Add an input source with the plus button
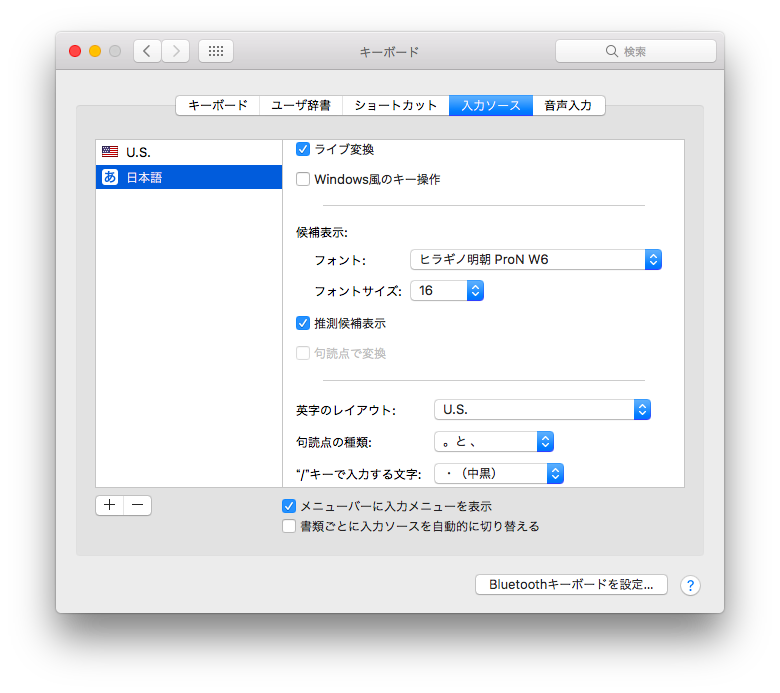This screenshot has width=780, height=693. click(109, 505)
